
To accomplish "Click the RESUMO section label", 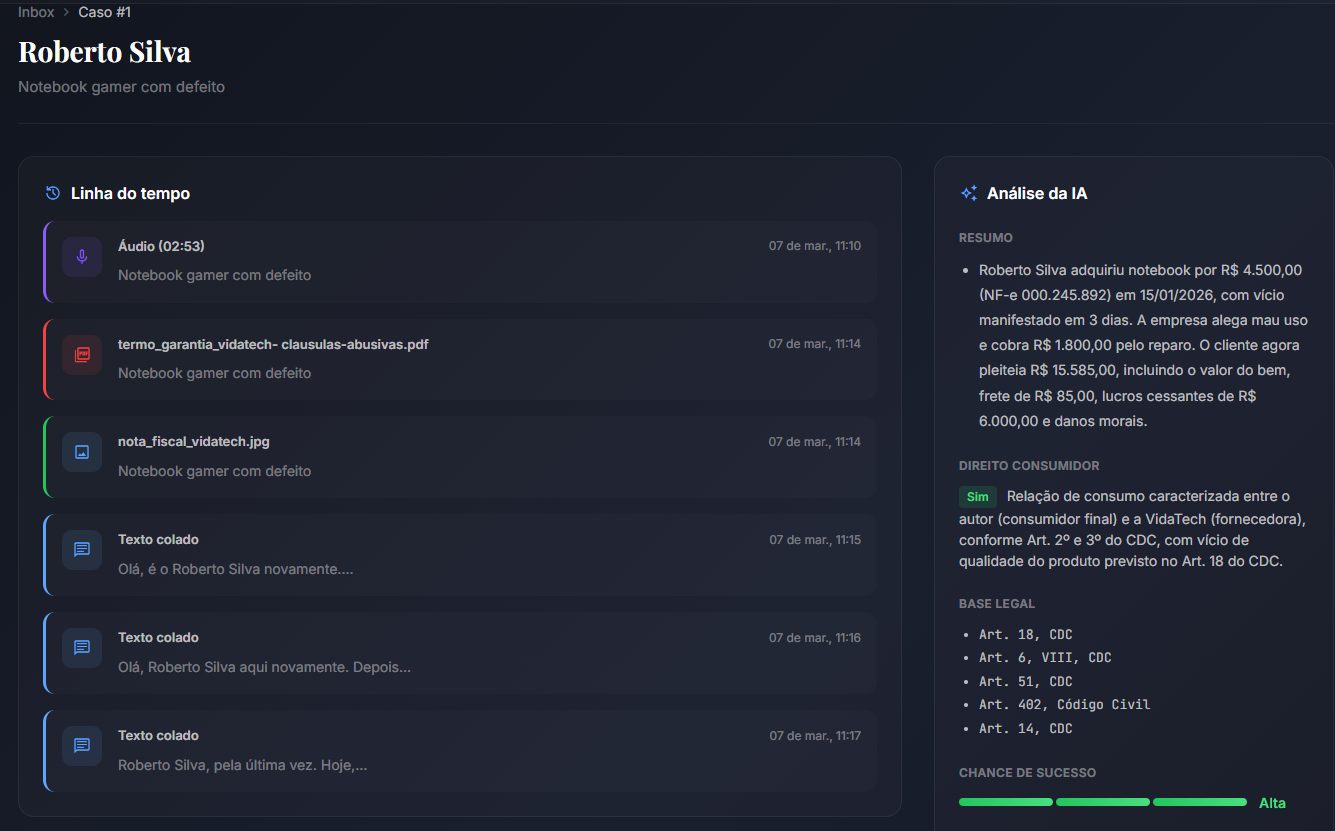I will (986, 238).
